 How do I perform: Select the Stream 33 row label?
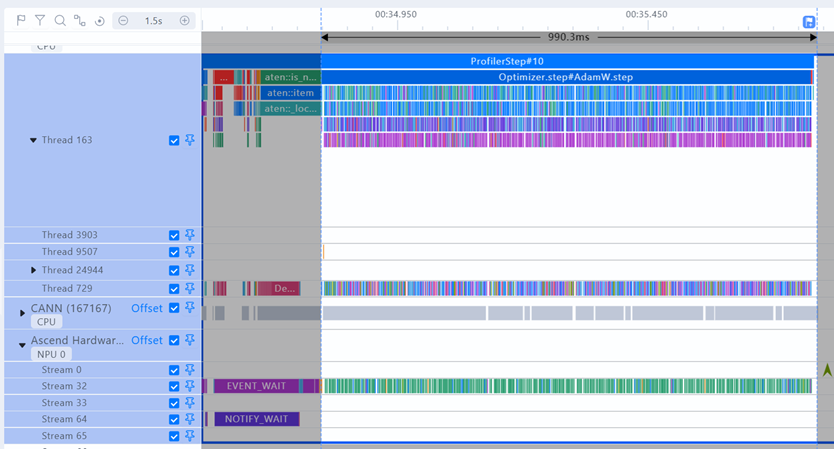point(64,403)
